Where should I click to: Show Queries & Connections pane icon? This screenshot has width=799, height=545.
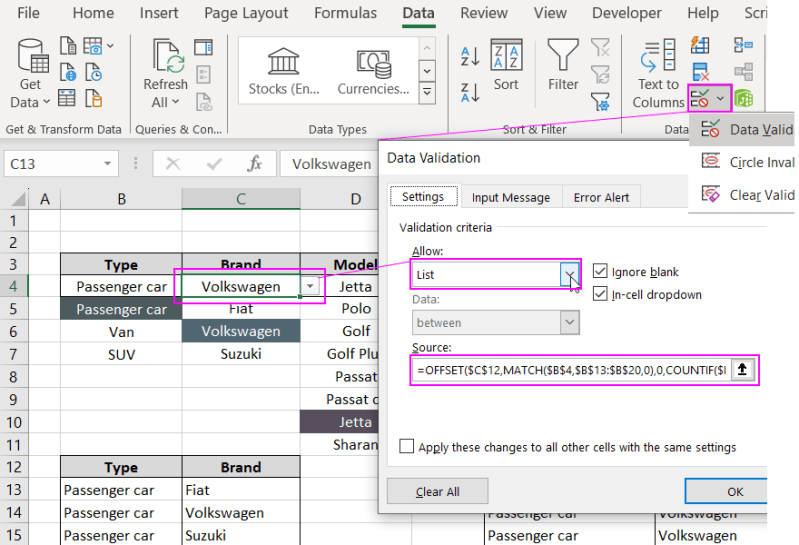pyautogui.click(x=203, y=47)
